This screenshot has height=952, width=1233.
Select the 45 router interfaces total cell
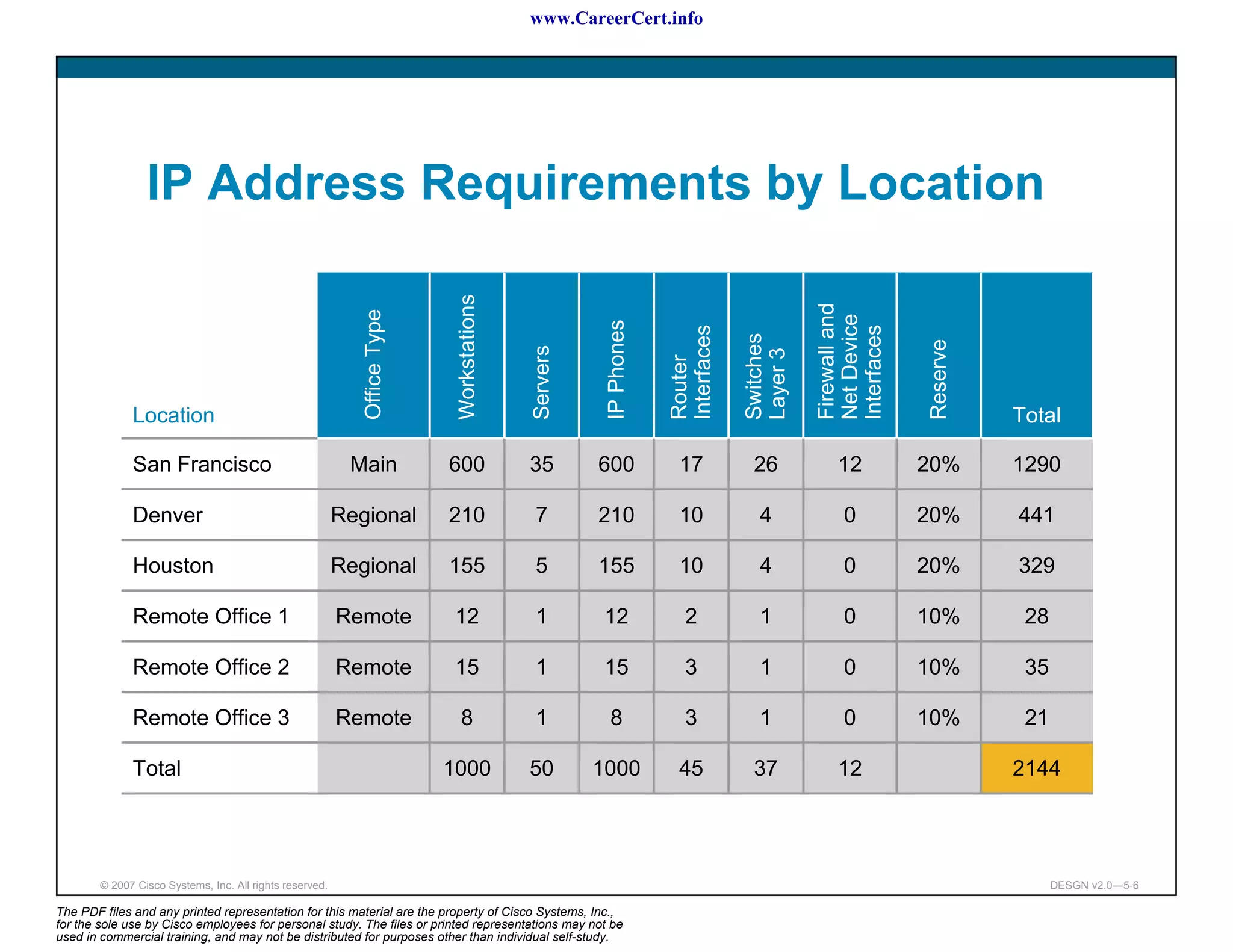click(691, 768)
